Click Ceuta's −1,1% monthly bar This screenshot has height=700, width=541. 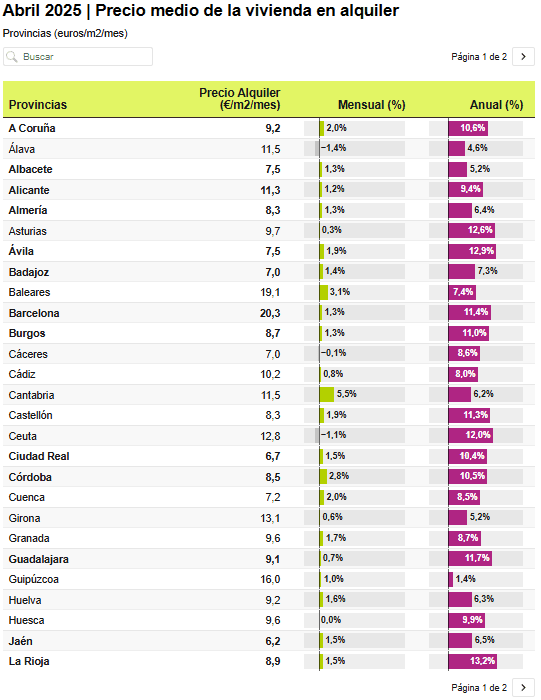(x=317, y=436)
